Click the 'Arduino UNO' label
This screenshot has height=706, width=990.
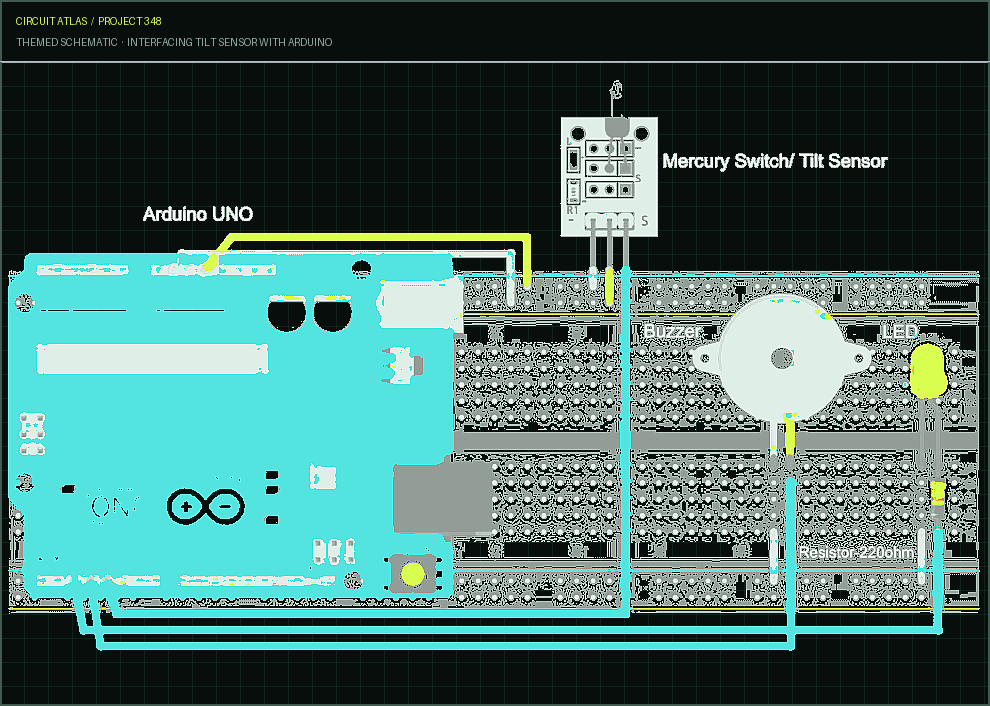(x=198, y=214)
